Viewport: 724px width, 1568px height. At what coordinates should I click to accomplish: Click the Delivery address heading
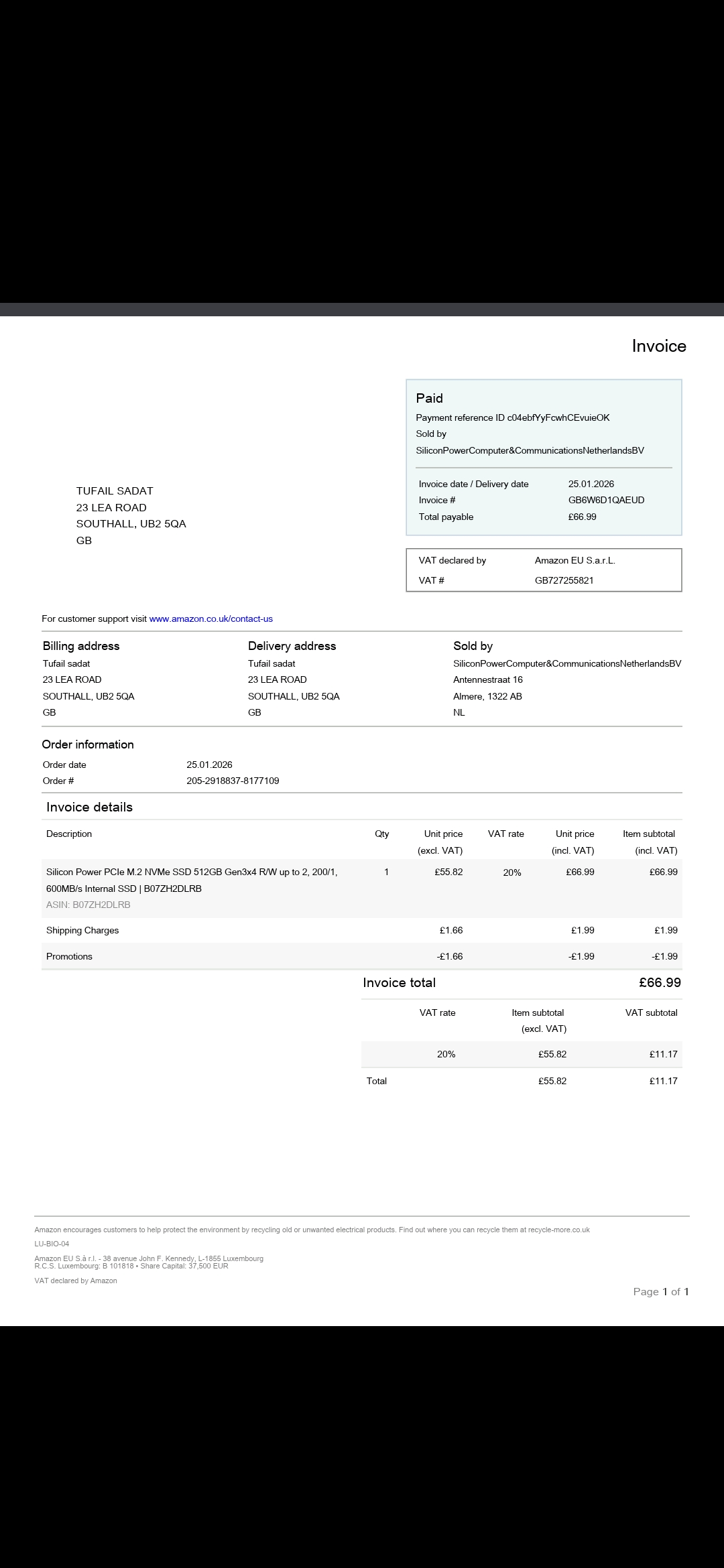[x=292, y=646]
